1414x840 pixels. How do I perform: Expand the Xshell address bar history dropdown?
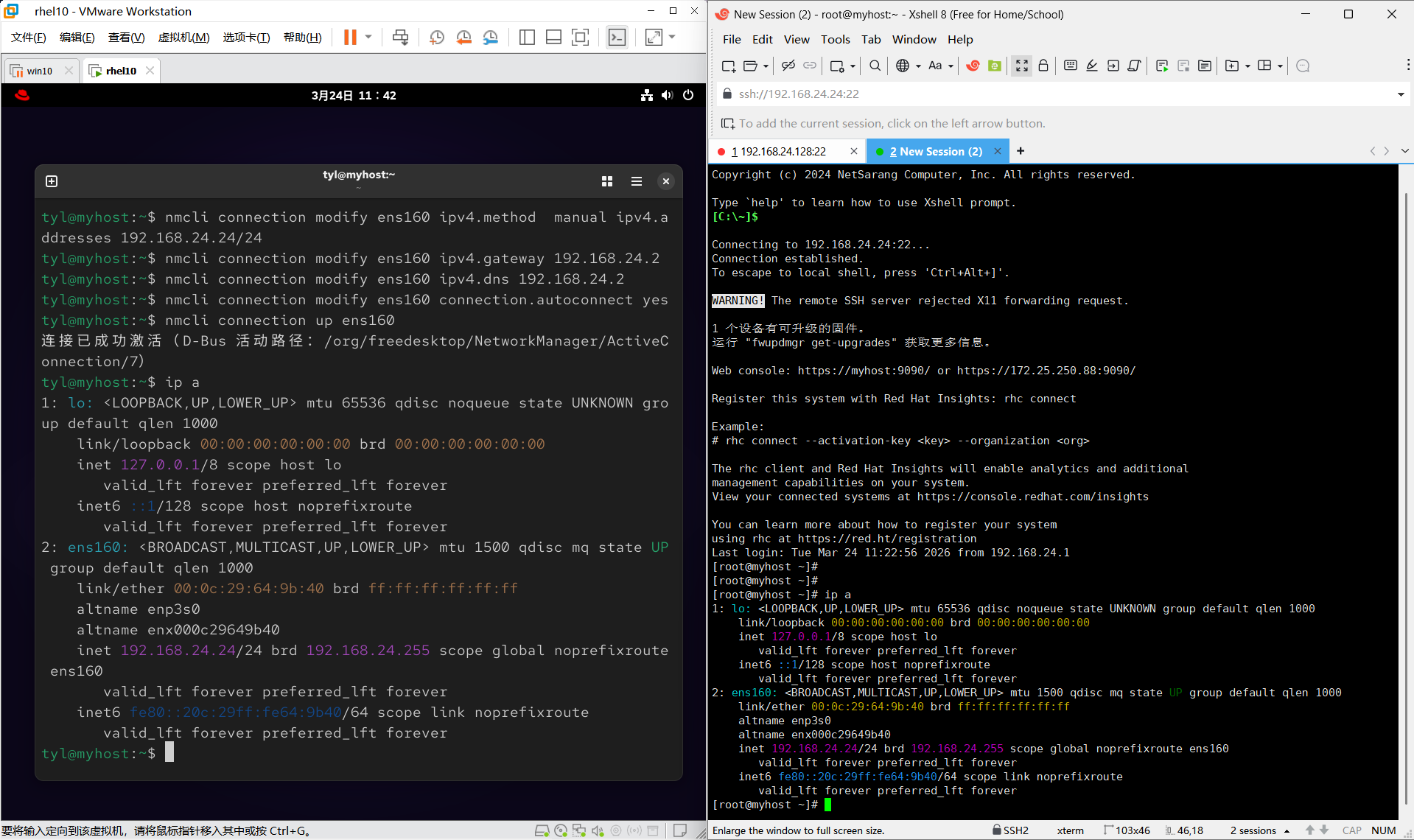[x=1401, y=94]
